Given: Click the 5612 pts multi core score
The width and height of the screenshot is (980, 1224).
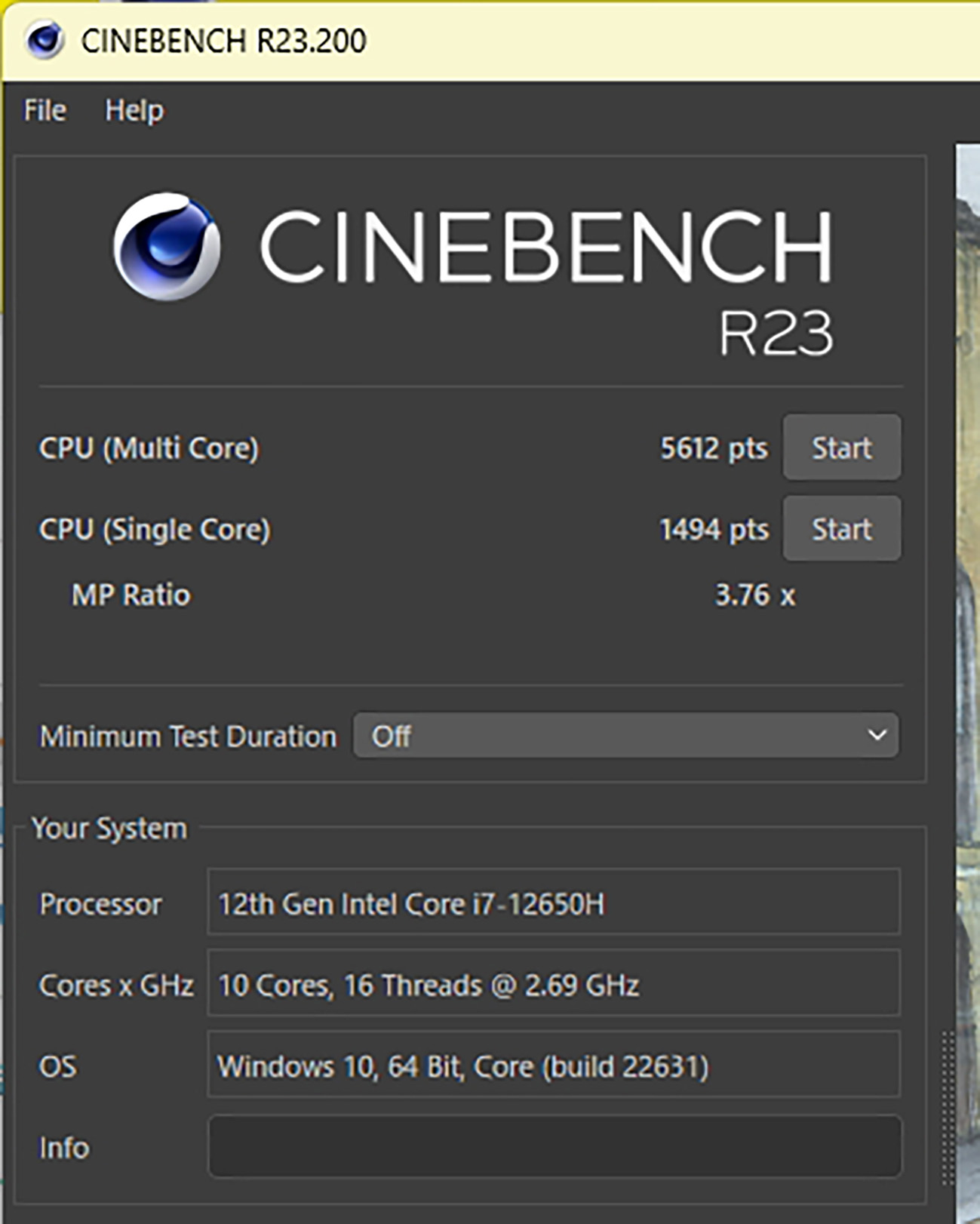Looking at the screenshot, I should [714, 448].
